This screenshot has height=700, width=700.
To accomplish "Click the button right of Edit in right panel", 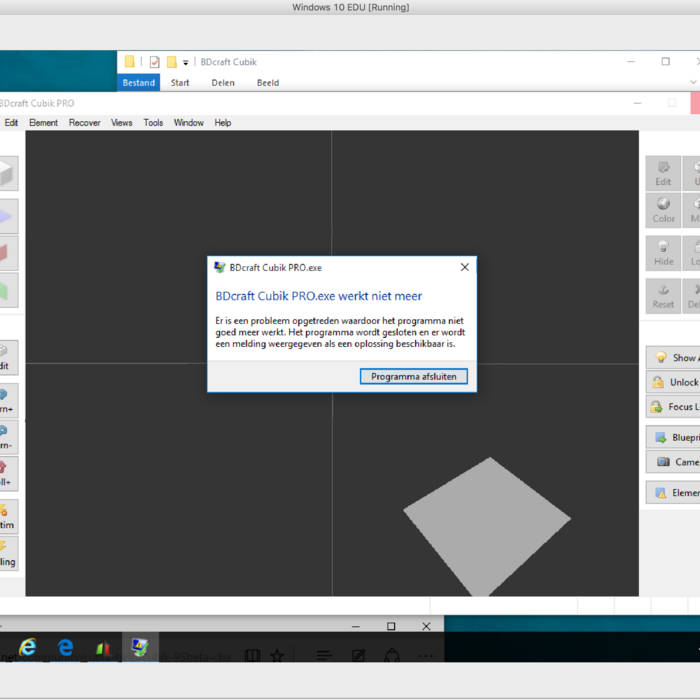I will tap(692, 173).
